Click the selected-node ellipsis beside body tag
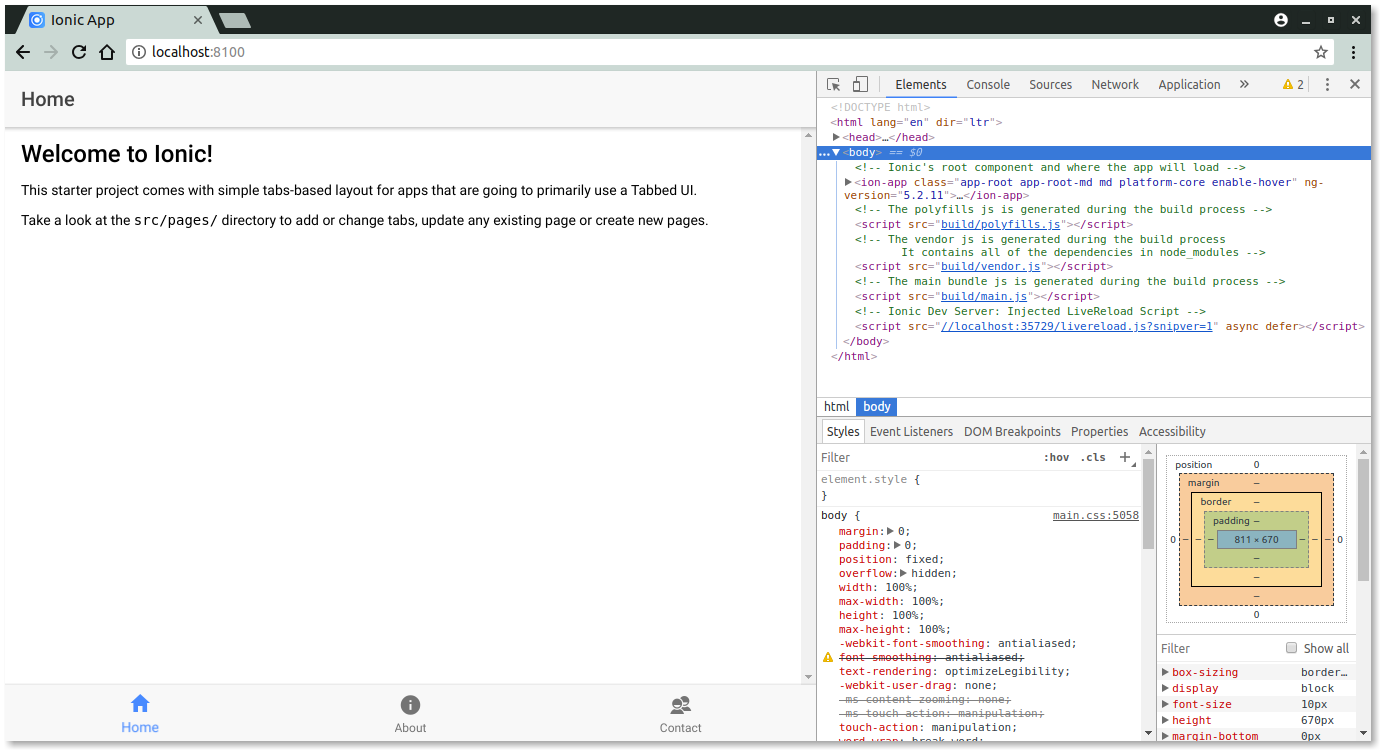This screenshot has height=750, width=1380. (824, 153)
